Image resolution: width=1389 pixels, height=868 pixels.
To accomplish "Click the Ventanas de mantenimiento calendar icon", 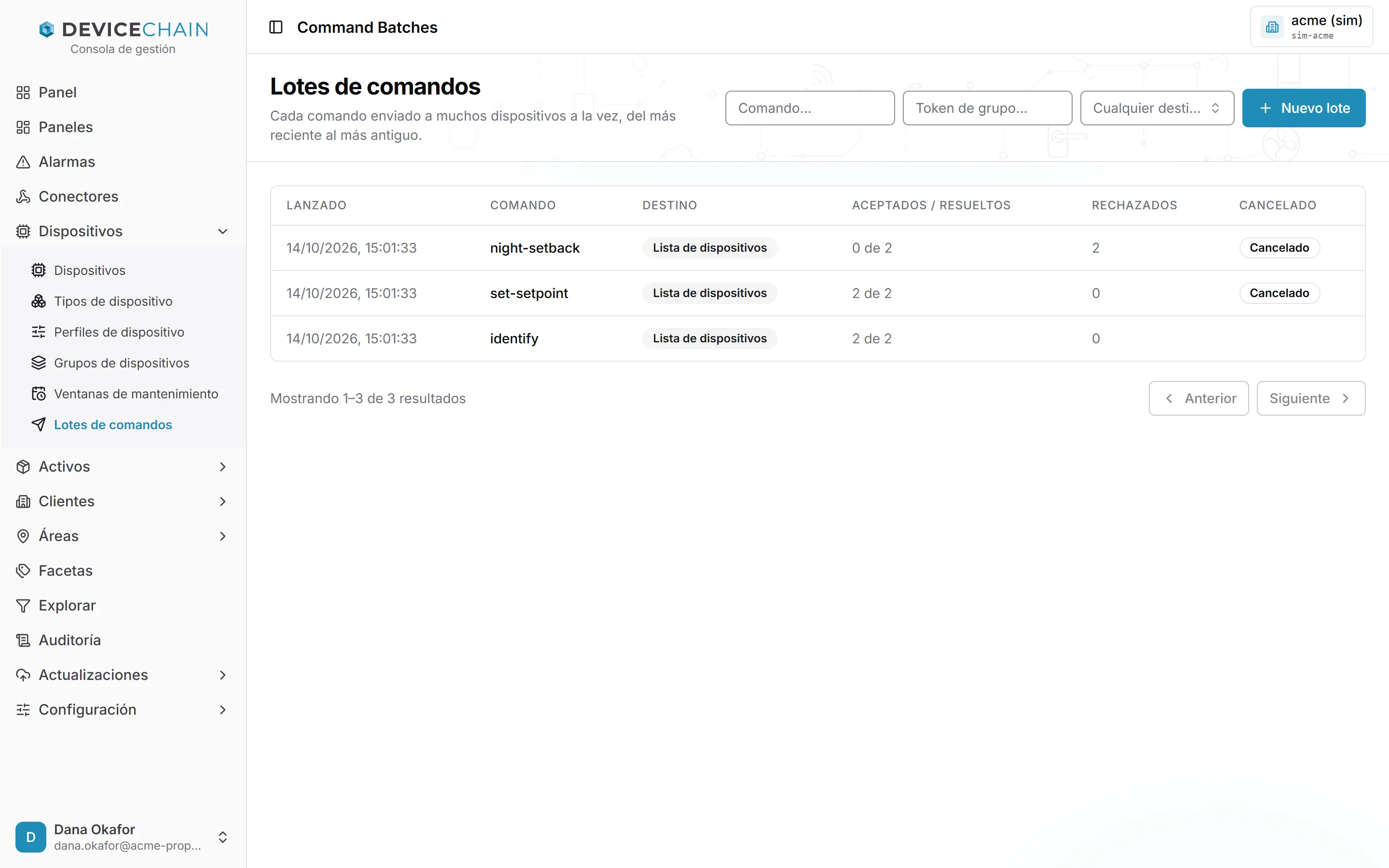I will point(39,394).
